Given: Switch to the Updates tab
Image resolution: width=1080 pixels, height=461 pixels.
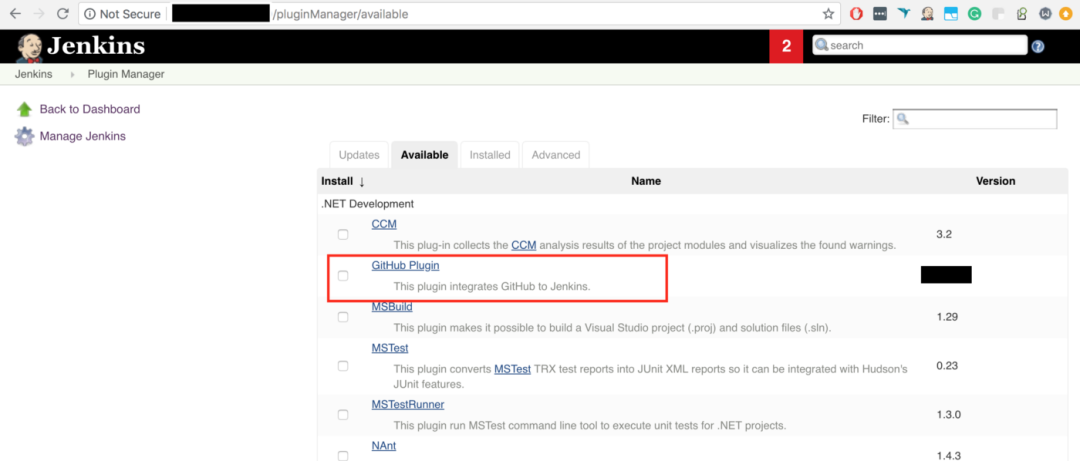Looking at the screenshot, I should click(359, 155).
